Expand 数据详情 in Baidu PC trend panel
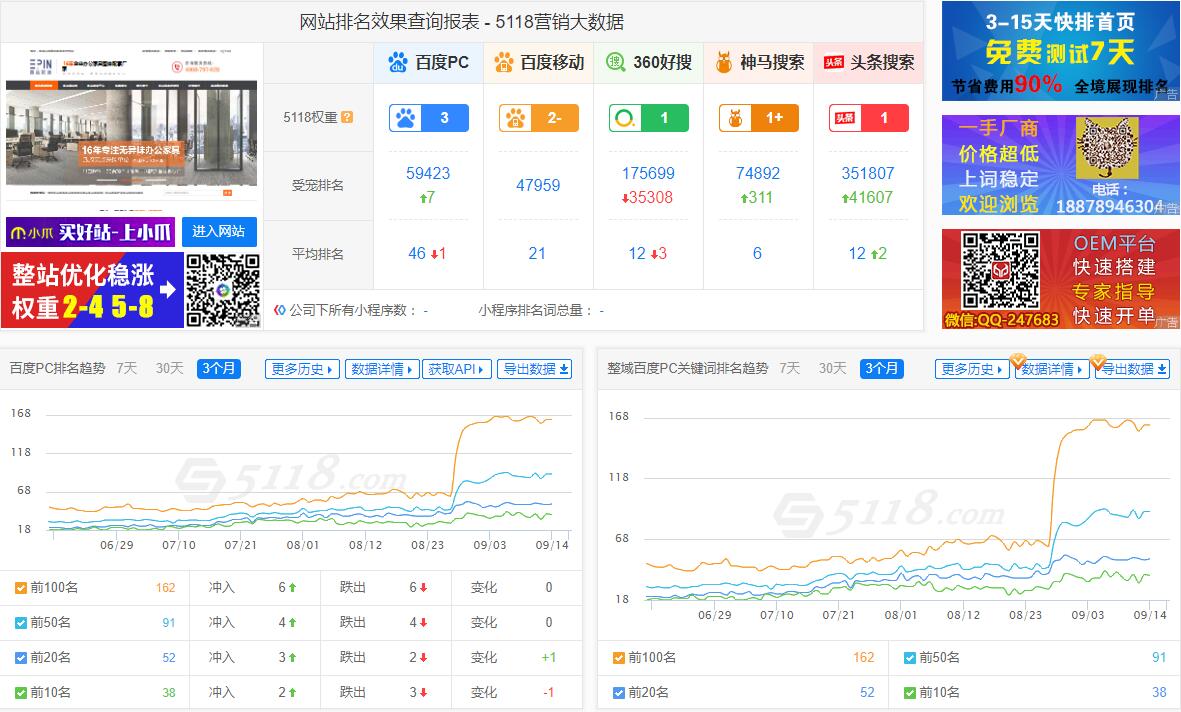The image size is (1181, 712). pyautogui.click(x=381, y=369)
